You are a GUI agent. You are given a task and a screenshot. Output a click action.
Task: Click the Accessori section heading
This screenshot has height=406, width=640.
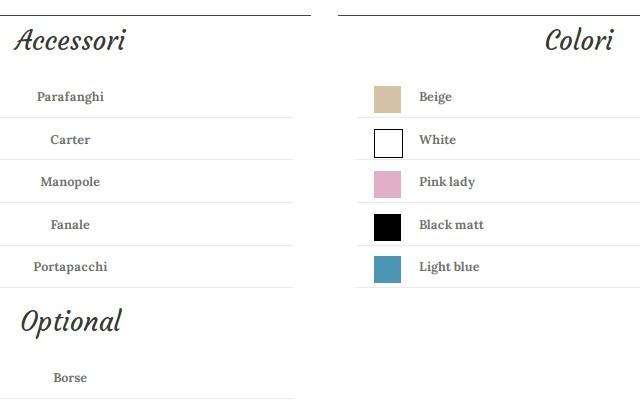point(70,41)
